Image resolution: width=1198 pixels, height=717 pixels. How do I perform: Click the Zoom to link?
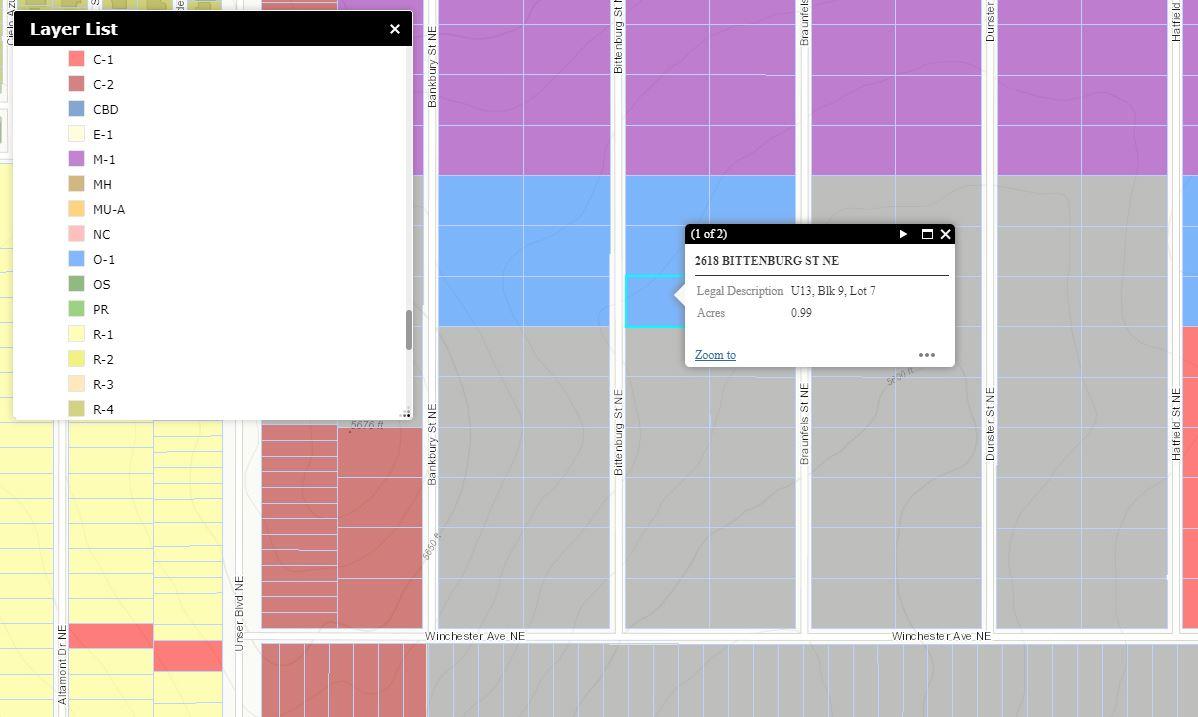[715, 355]
